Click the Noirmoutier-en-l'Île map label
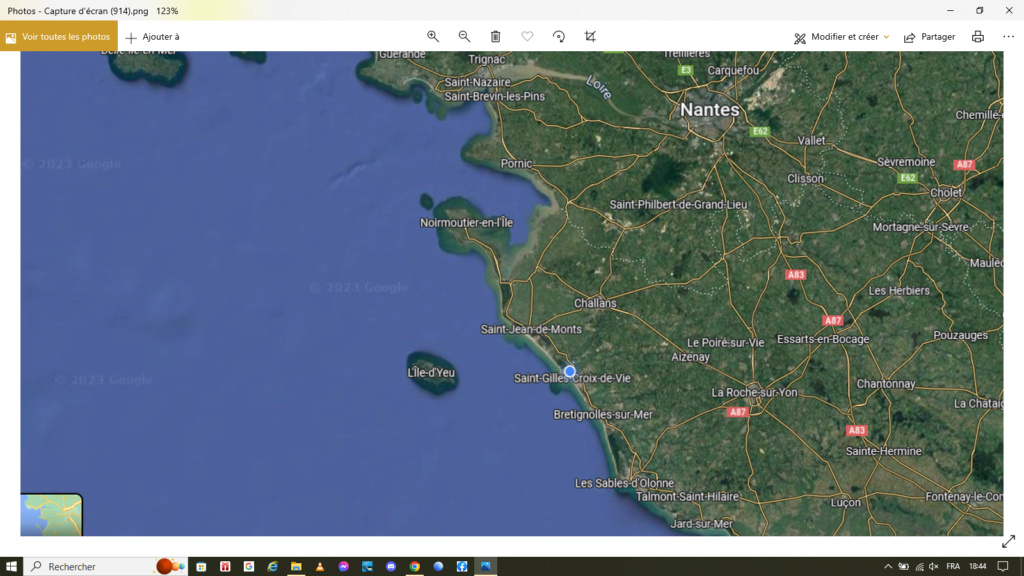The image size is (1024, 576). pos(466,223)
